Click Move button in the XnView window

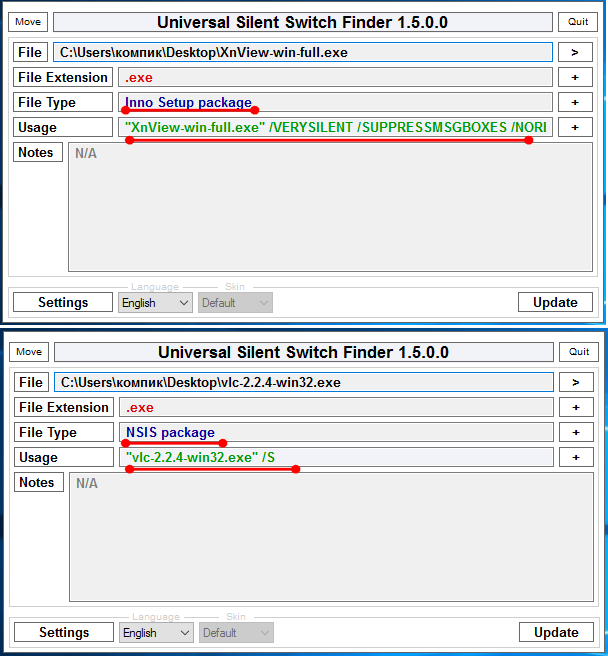click(x=28, y=22)
